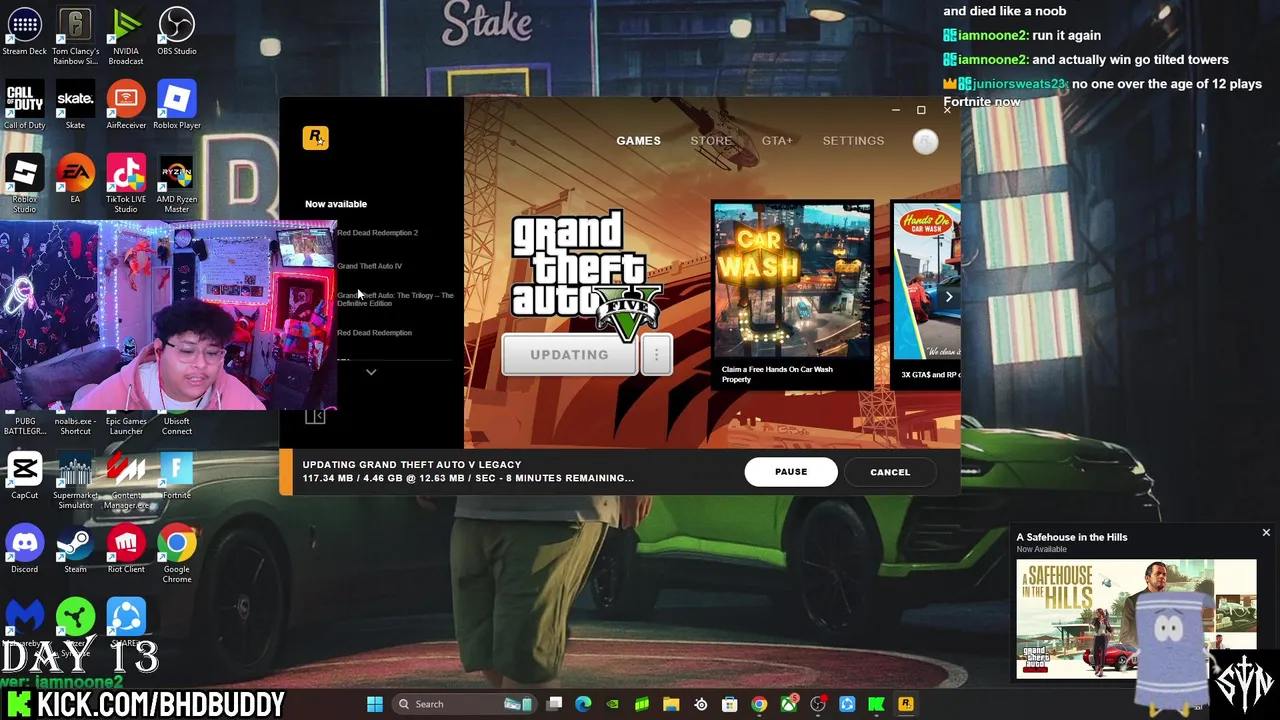
Task: Open AMD Ryzen Master desktop shortcut
Action: pos(177,184)
